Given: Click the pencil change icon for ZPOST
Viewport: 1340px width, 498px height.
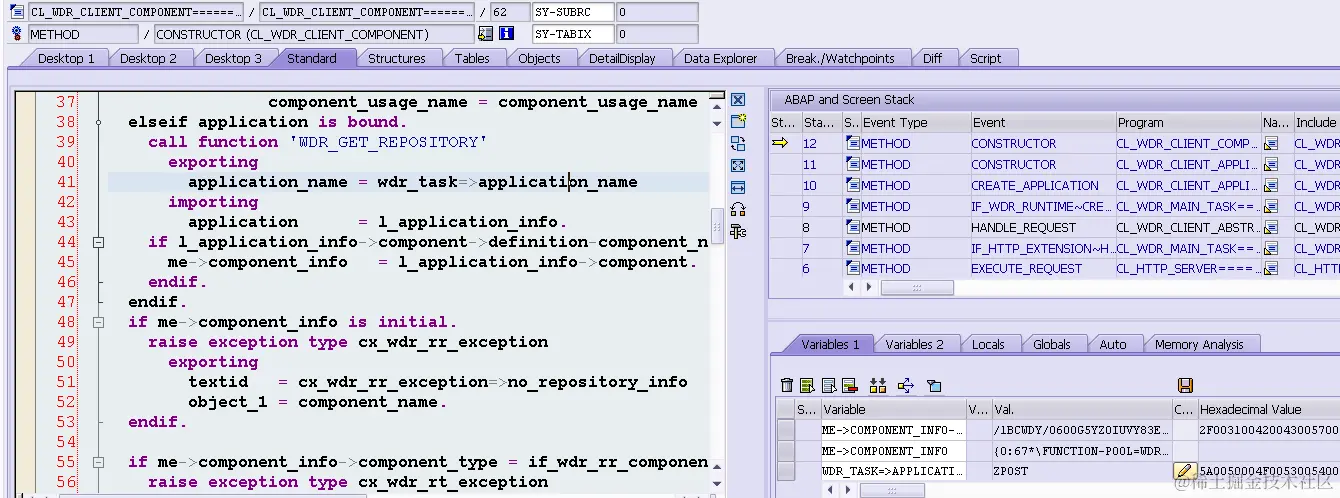Looking at the screenshot, I should tap(1185, 471).
